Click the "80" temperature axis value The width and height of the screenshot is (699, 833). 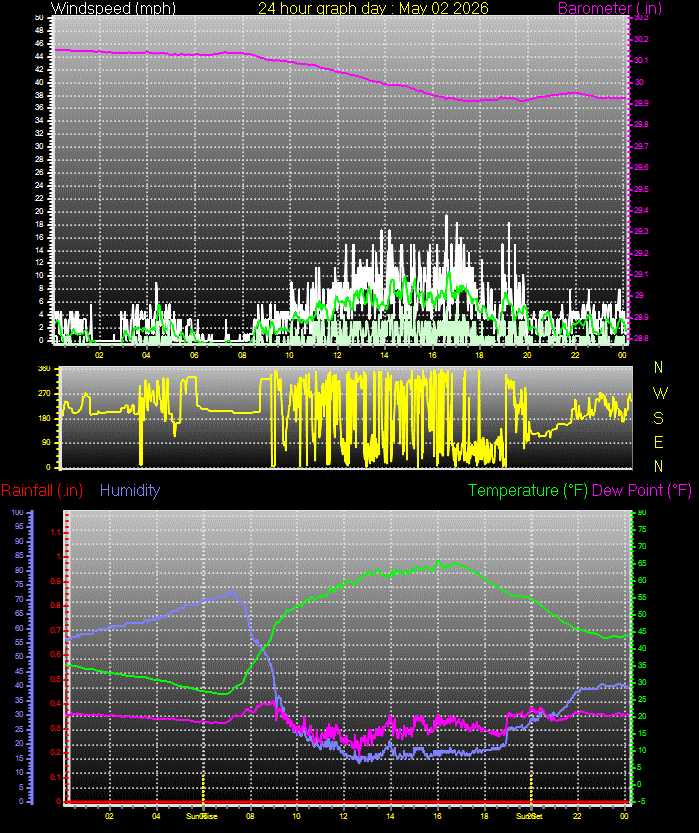[642, 513]
